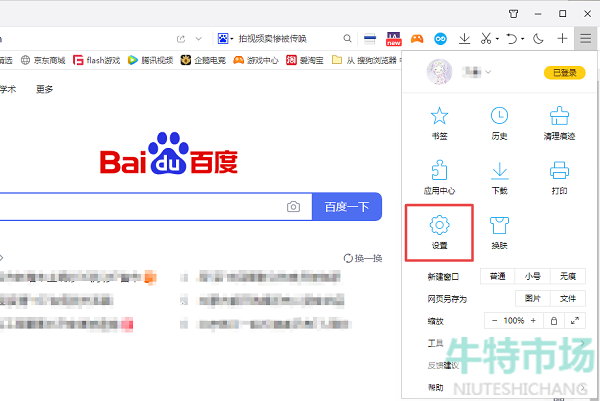Click the plus add-extension toolbar icon
The width and height of the screenshot is (600, 401).
tap(562, 38)
